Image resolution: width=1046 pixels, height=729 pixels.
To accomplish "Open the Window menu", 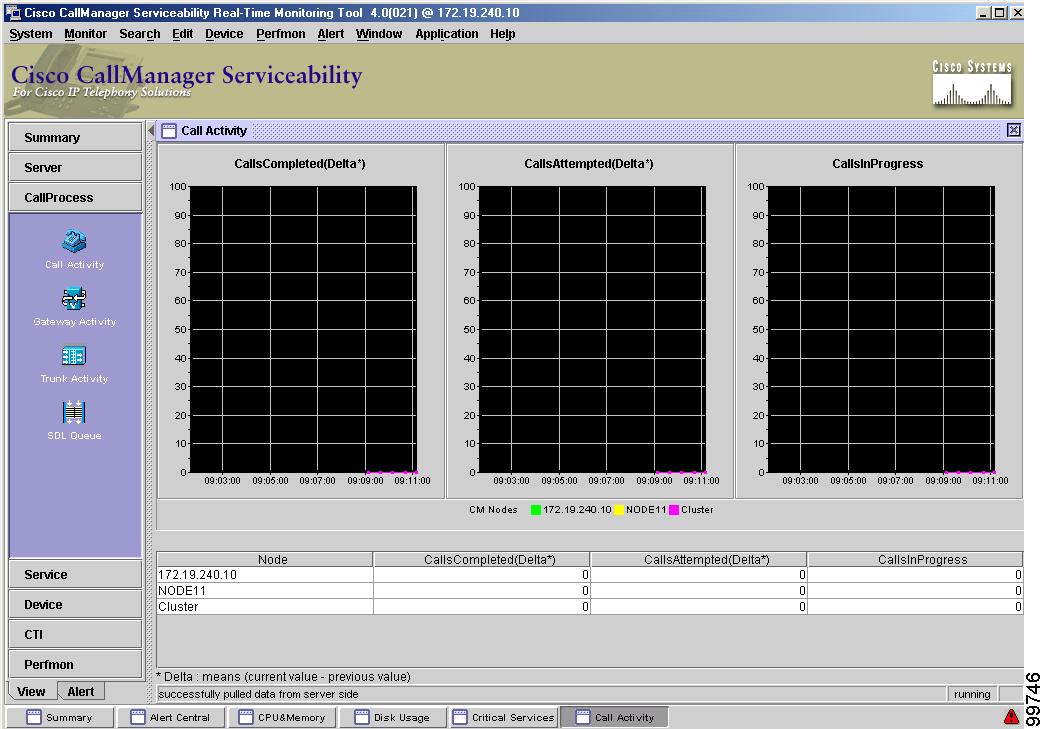I will (x=379, y=34).
